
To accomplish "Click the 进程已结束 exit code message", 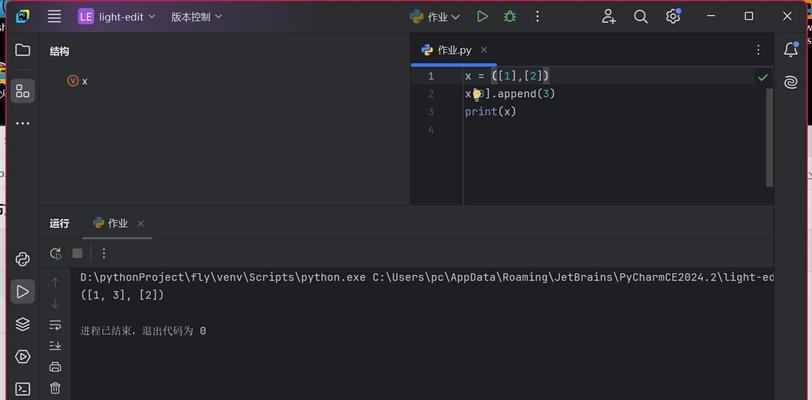I will (143, 331).
